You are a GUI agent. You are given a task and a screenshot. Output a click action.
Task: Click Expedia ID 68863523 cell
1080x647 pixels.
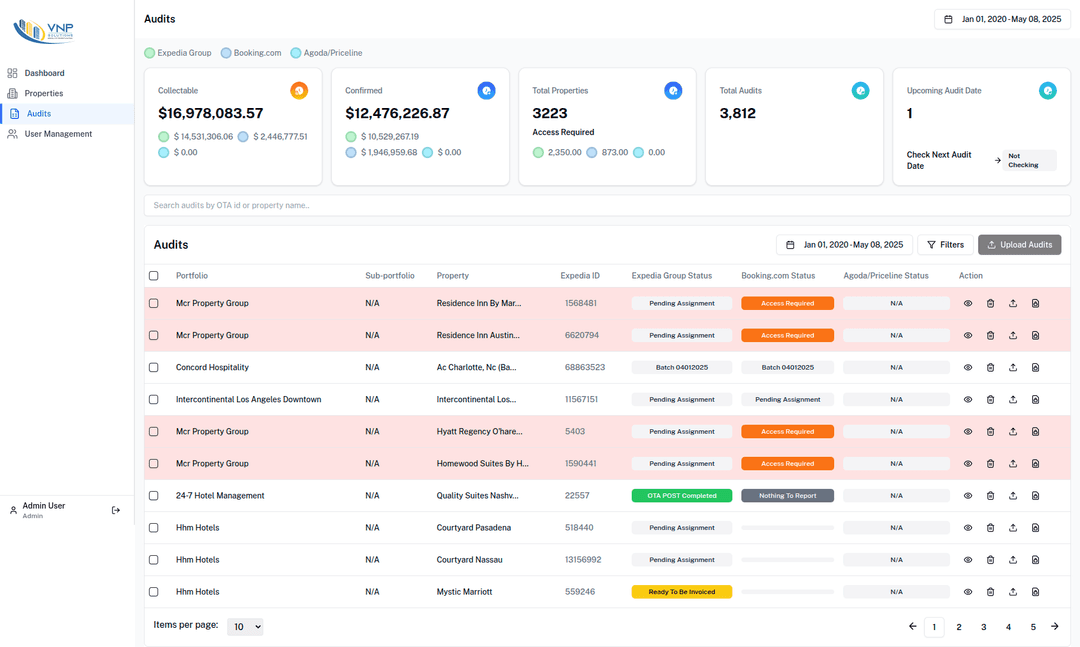pos(585,367)
